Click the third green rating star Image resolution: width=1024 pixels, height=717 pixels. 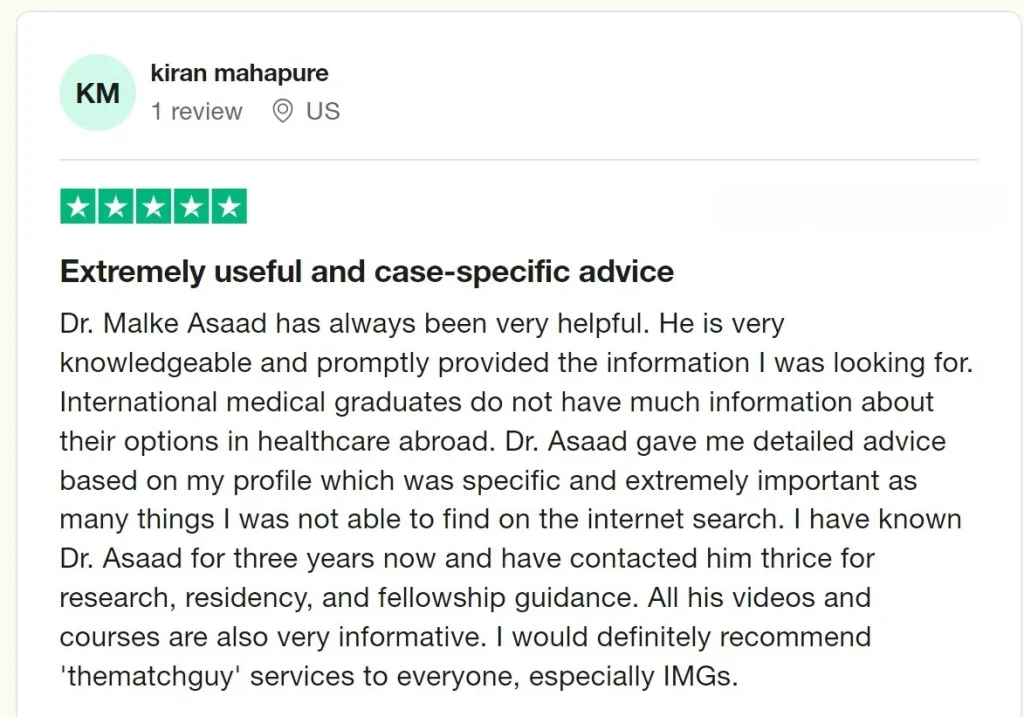pyautogui.click(x=153, y=207)
